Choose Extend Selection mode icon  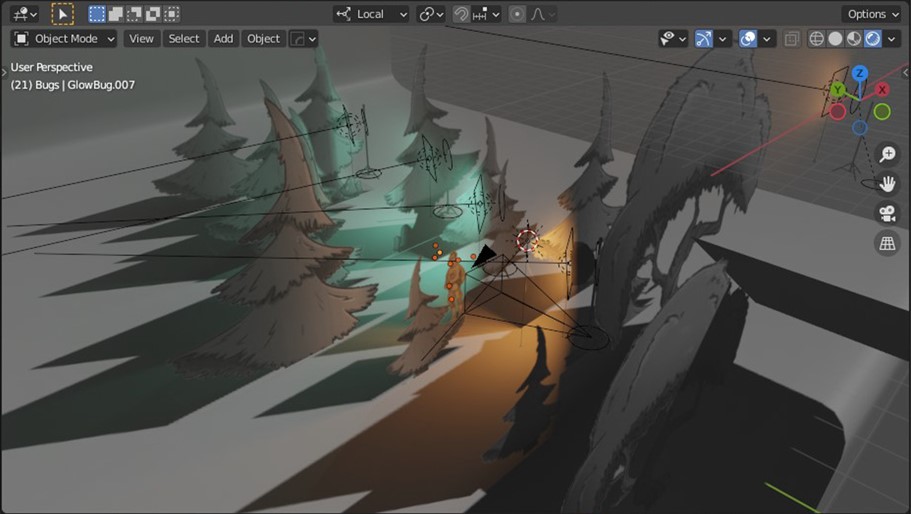coord(116,14)
